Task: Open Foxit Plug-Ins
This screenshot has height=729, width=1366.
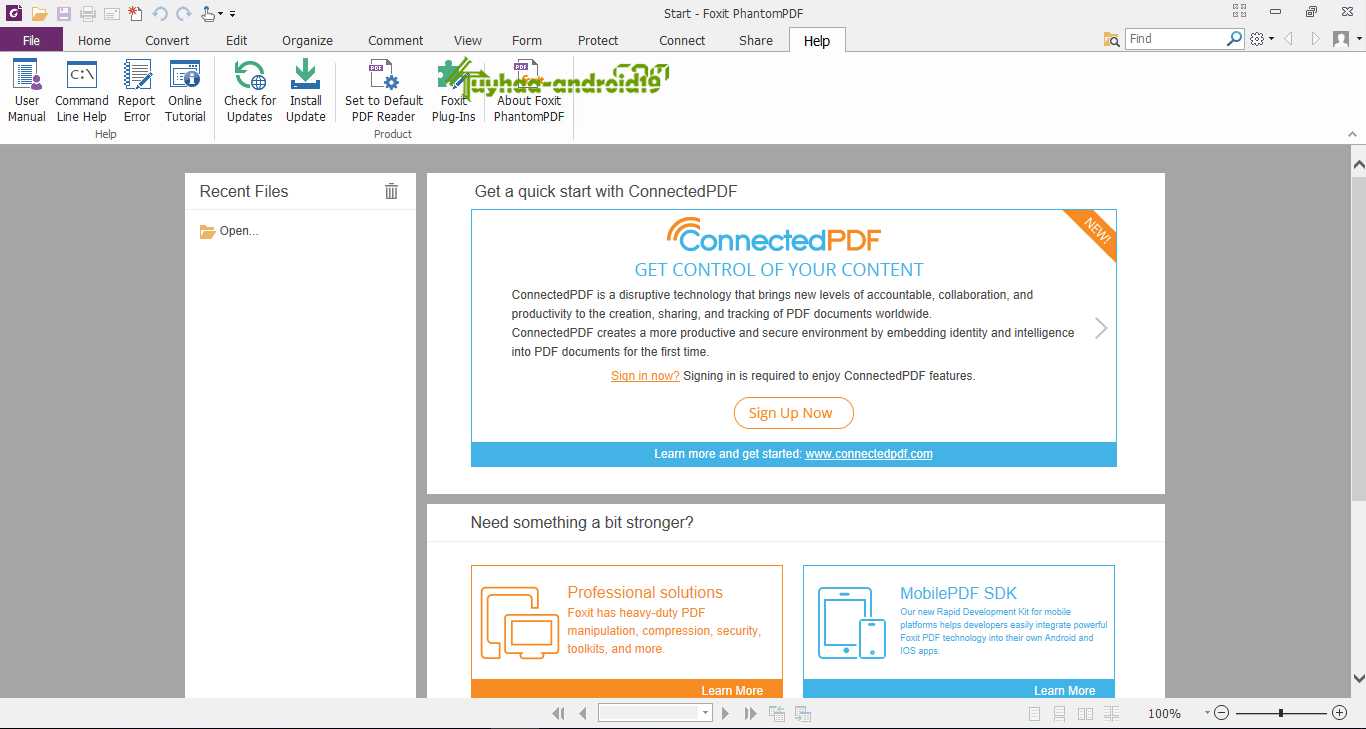Action: click(454, 91)
